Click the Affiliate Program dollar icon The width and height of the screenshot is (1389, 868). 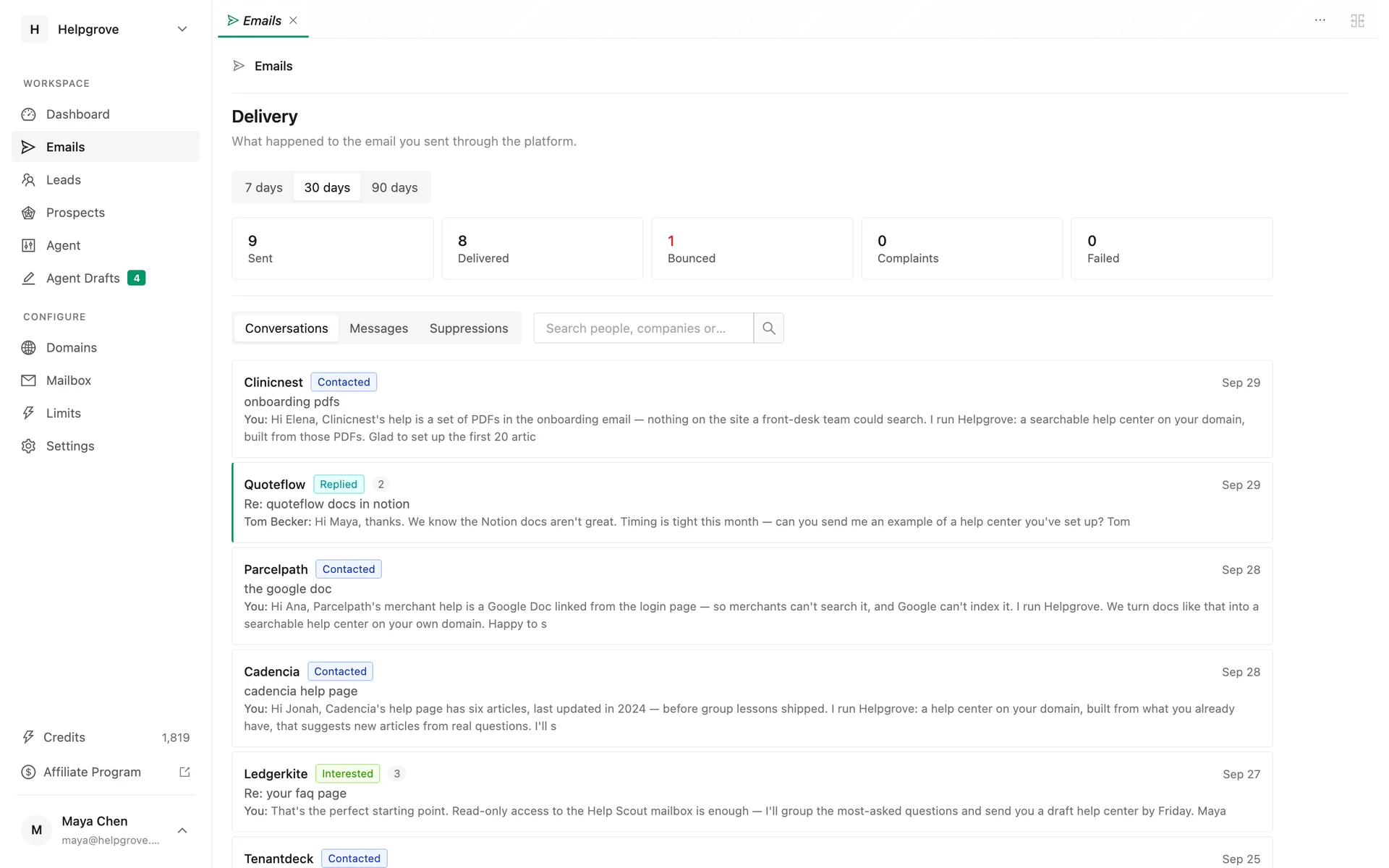(x=28, y=772)
